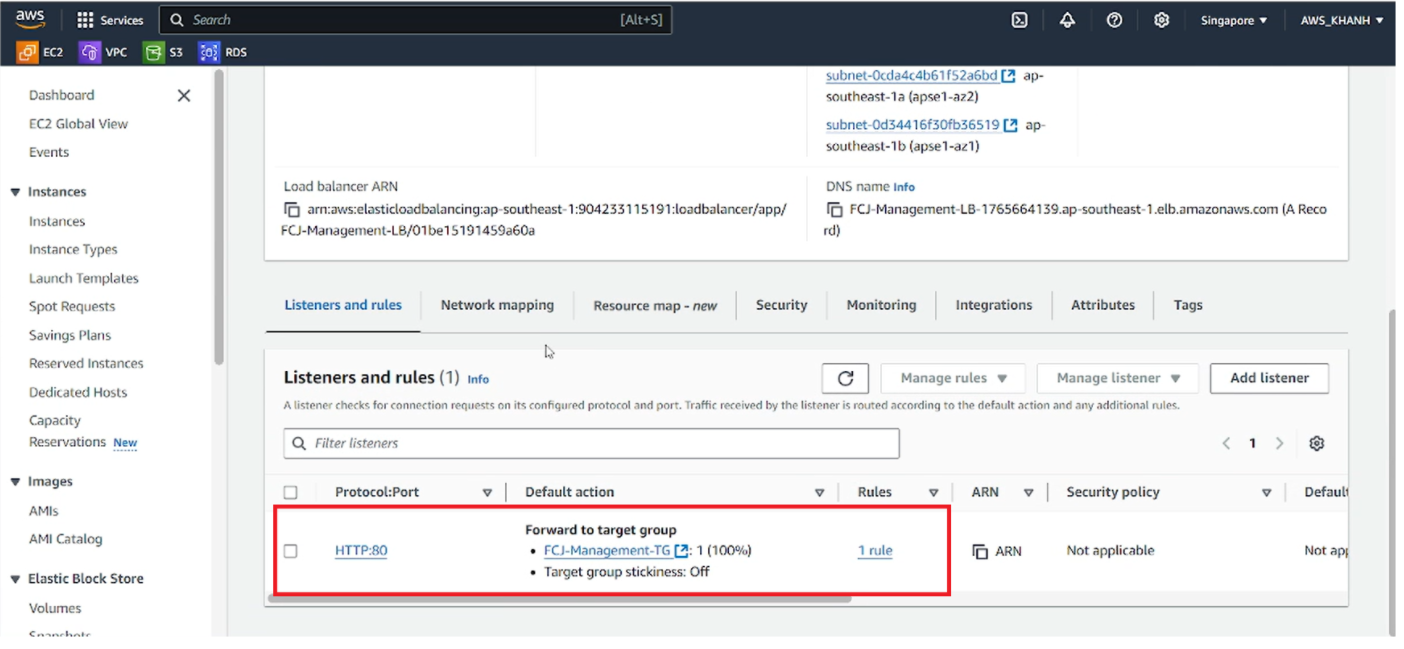This screenshot has width=1404, height=649.
Task: Copy the load balancer ARN icon
Action: (x=292, y=210)
